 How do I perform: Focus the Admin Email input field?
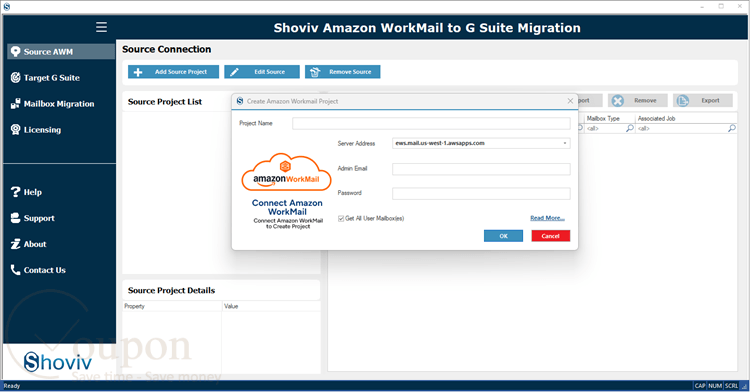(x=481, y=169)
